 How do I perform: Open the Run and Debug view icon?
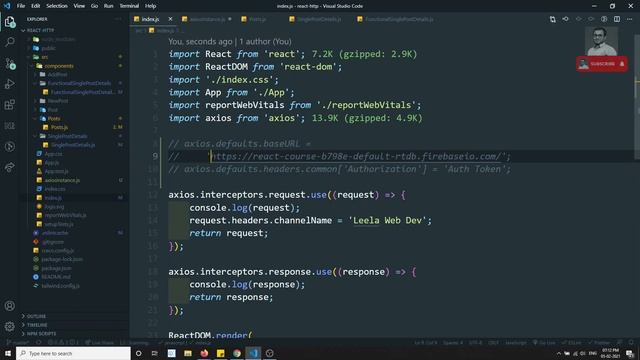click(9, 84)
